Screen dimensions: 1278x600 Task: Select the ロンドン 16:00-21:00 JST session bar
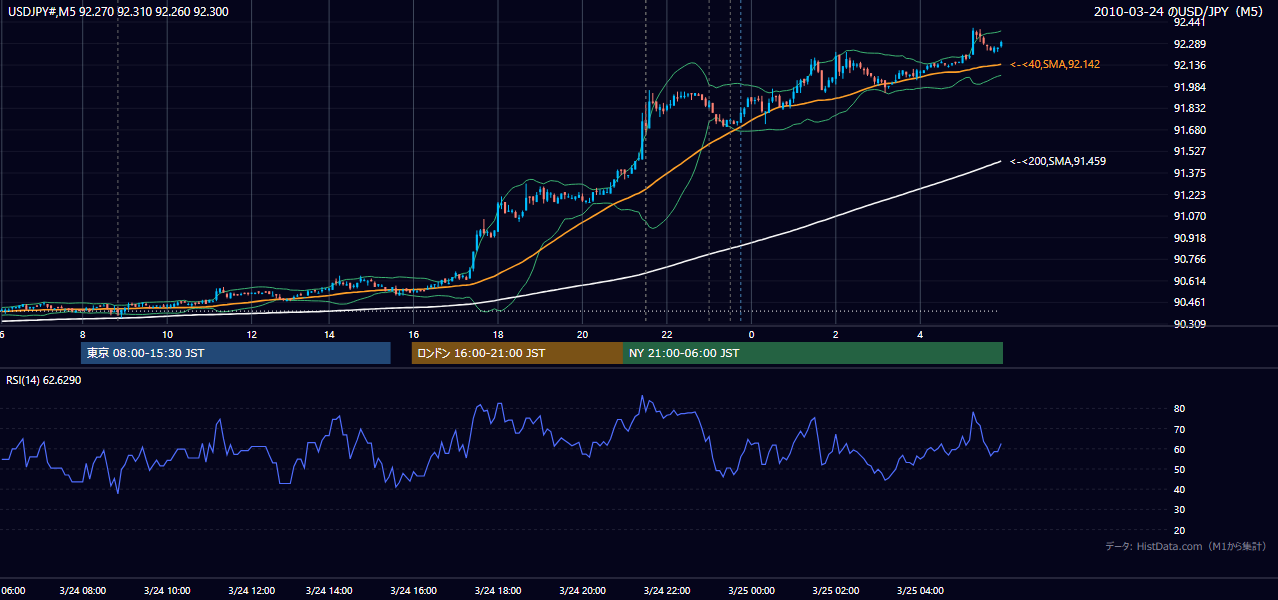517,353
